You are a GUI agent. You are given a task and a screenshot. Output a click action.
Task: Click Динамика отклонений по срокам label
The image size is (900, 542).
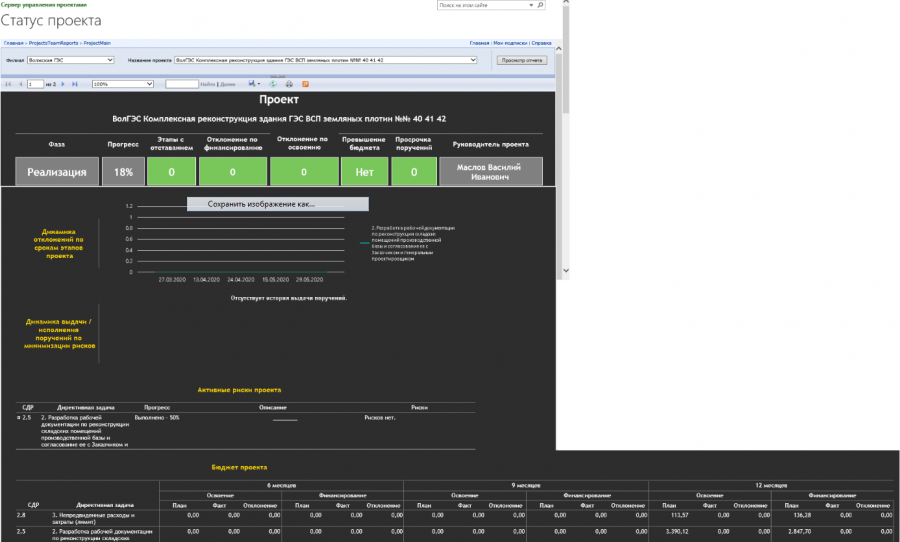point(59,243)
